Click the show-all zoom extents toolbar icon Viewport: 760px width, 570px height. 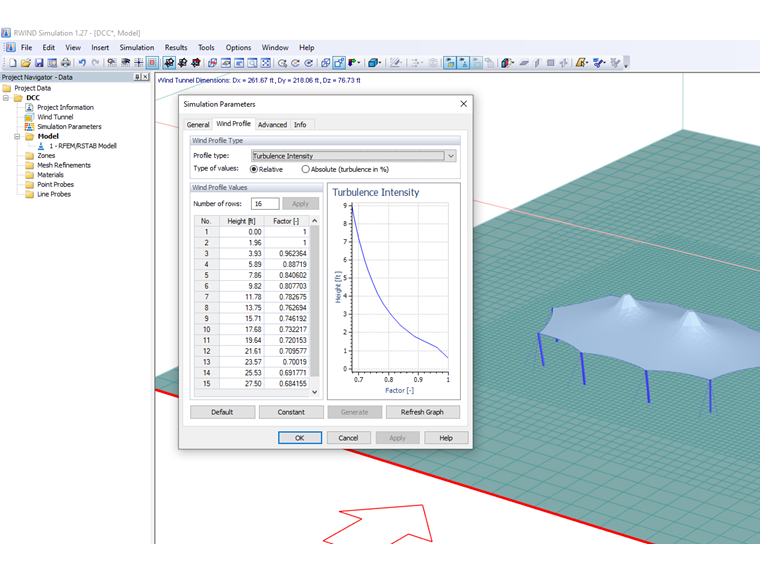click(266, 63)
